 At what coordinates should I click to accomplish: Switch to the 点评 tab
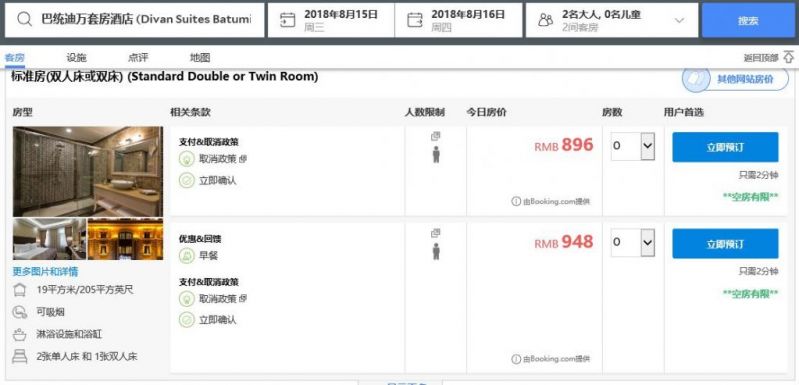tap(138, 58)
